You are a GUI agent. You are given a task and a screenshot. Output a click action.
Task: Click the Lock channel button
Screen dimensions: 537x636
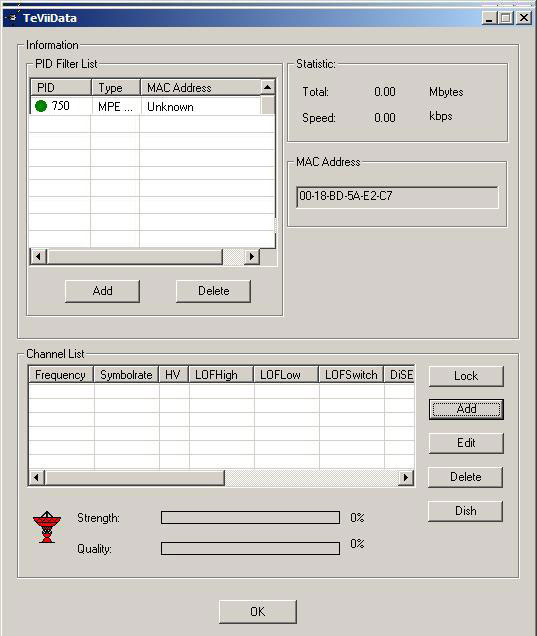pyautogui.click(x=466, y=376)
